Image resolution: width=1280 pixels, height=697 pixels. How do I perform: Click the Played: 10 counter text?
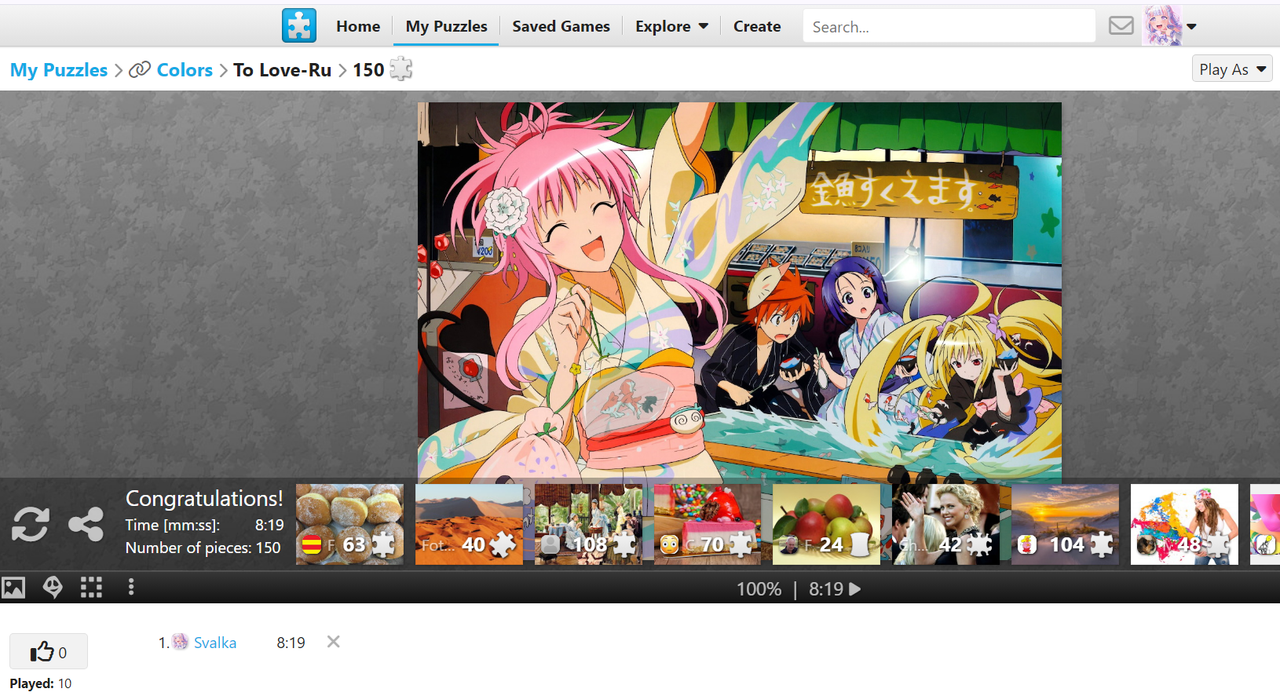point(41,684)
